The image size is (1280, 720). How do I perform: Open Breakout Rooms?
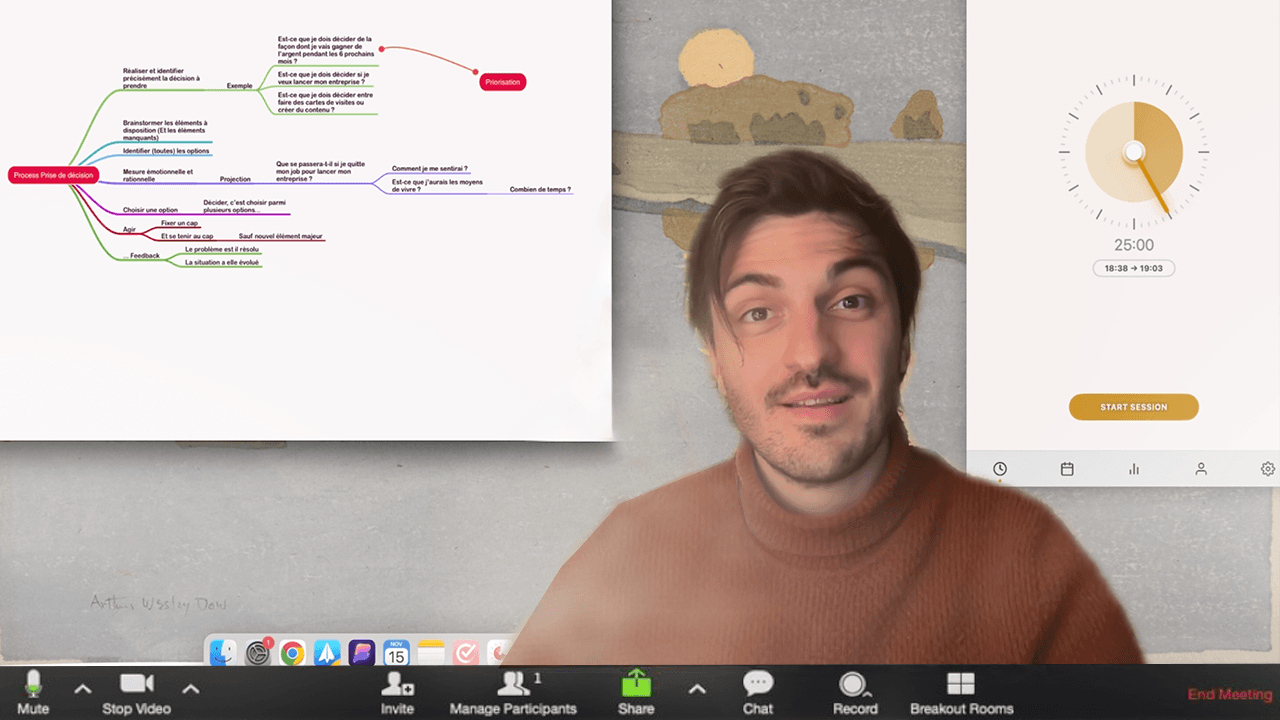click(961, 692)
